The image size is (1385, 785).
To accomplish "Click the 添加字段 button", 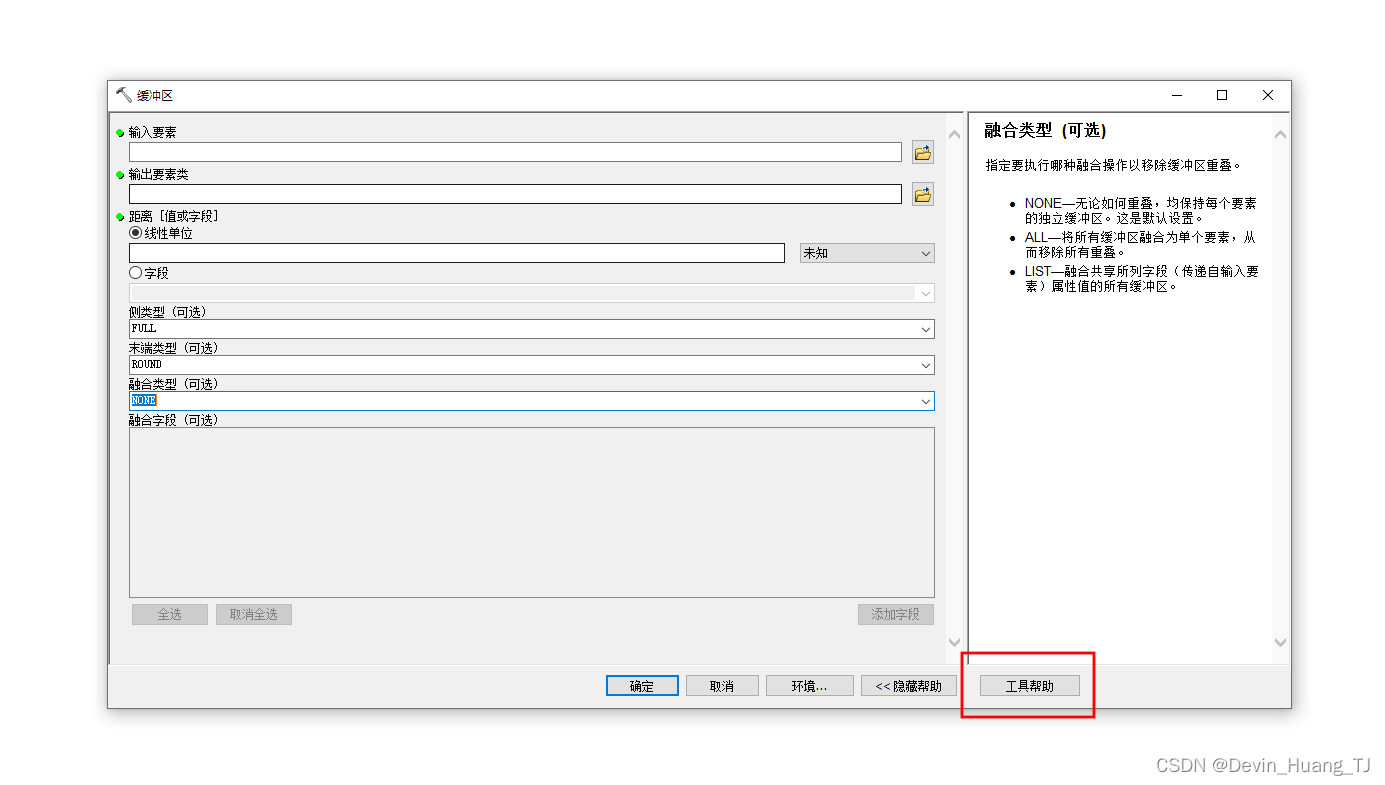I will point(896,614).
